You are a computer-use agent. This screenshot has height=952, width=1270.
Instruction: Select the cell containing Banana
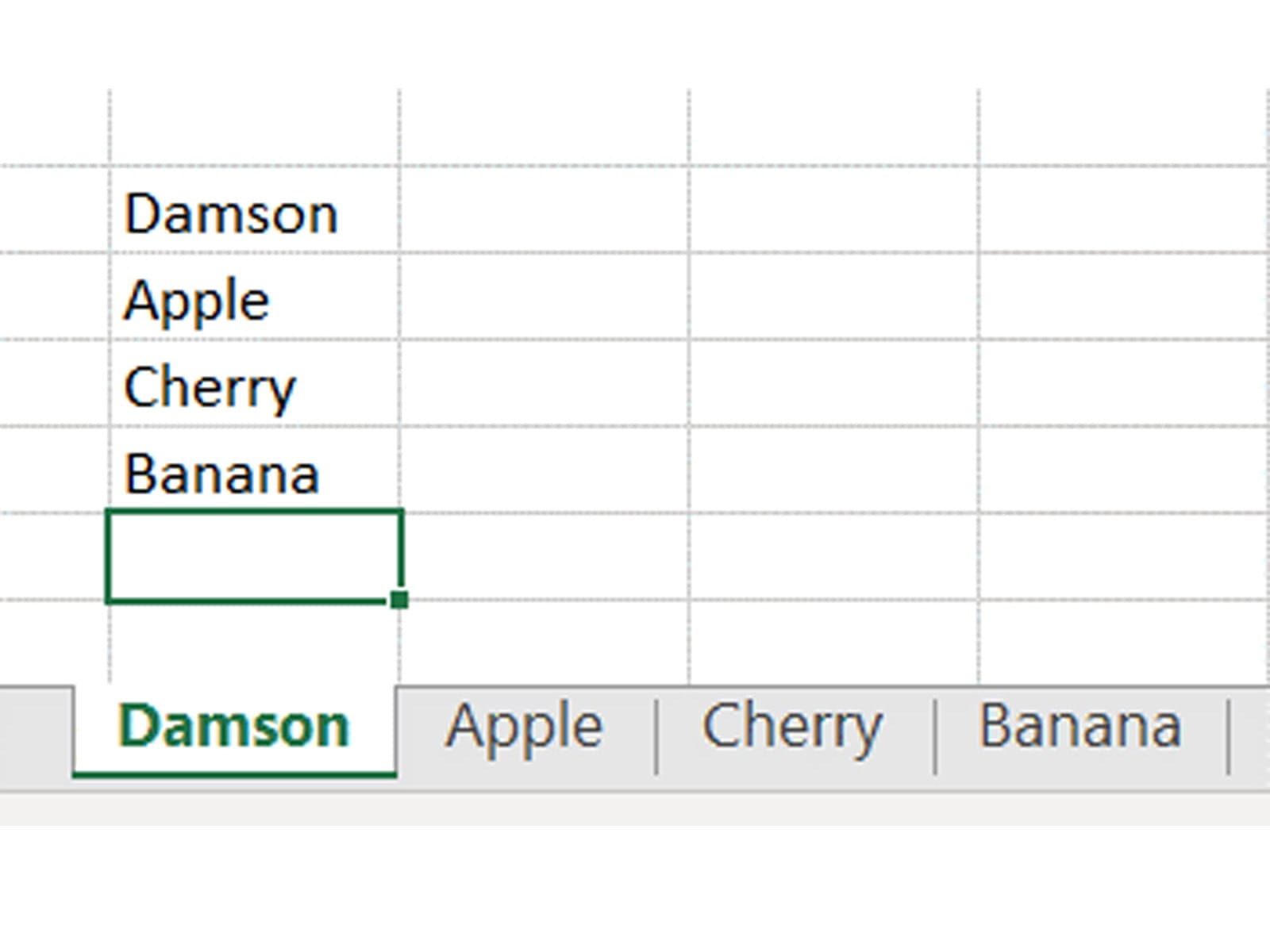point(254,470)
